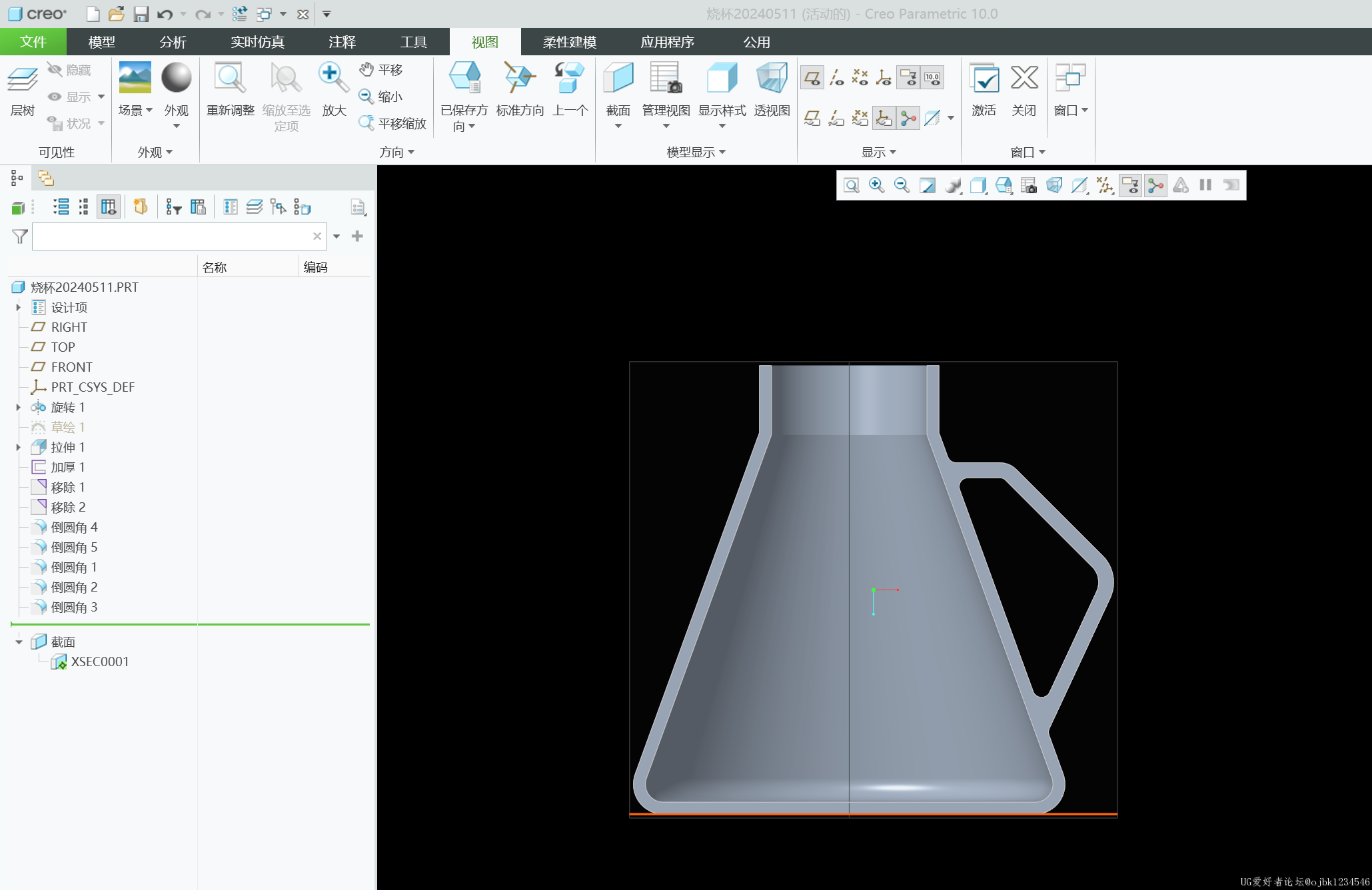Switch to the 应用程序 ribbon tab

[667, 42]
